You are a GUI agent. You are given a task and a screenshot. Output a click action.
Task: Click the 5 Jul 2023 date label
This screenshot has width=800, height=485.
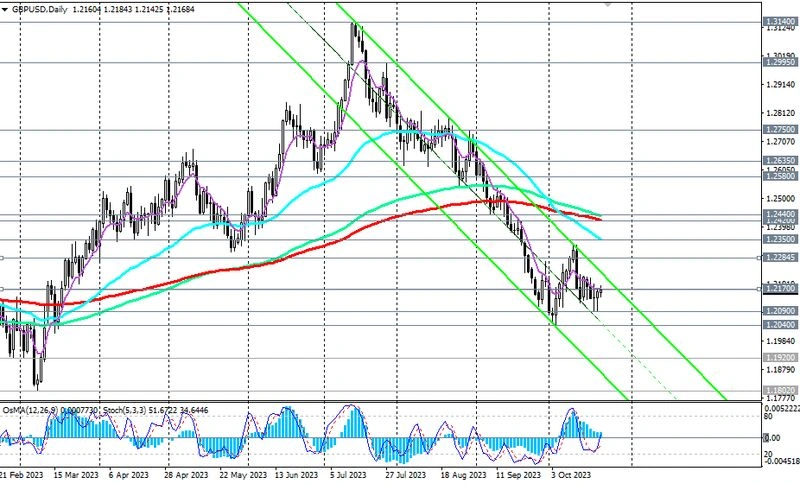click(347, 475)
